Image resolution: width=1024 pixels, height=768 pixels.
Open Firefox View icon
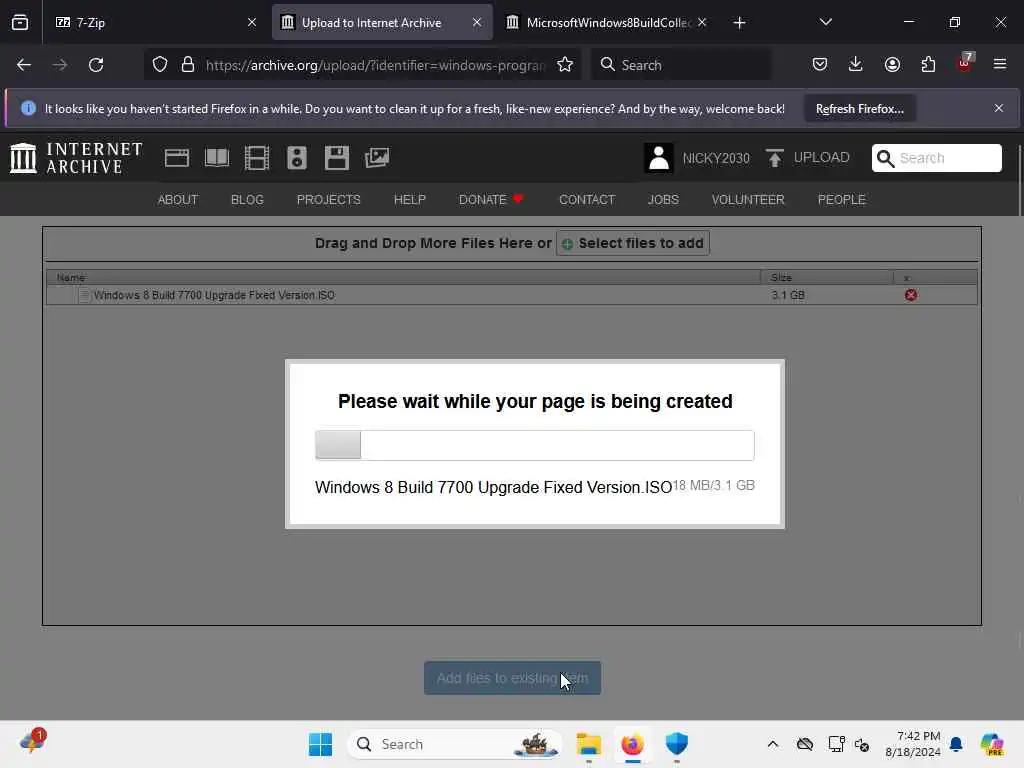click(x=20, y=23)
